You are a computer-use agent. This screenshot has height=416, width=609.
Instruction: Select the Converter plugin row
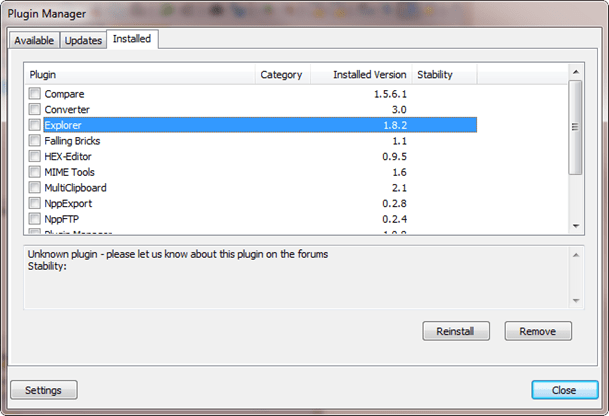[x=253, y=109]
